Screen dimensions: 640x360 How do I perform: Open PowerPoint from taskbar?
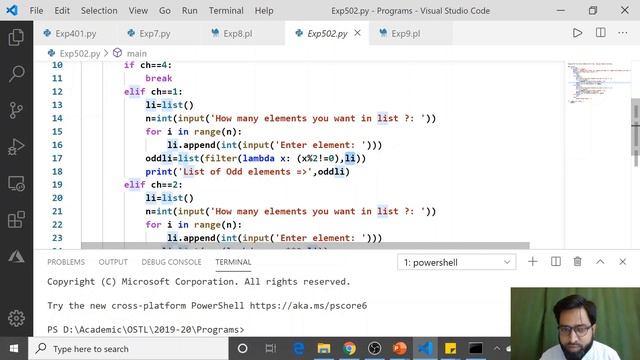400,349
